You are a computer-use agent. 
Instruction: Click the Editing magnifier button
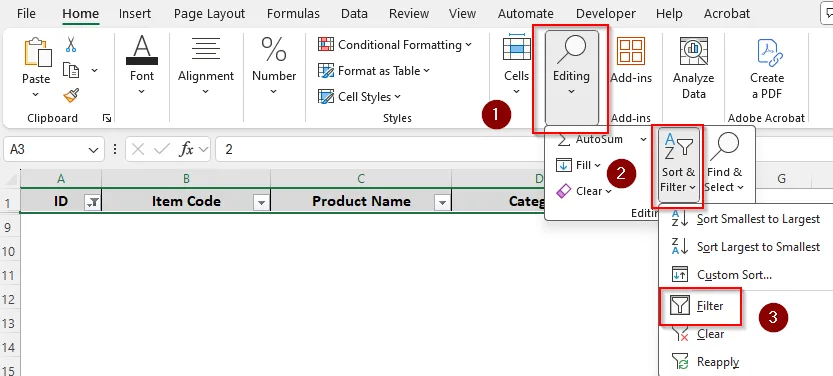pyautogui.click(x=572, y=77)
